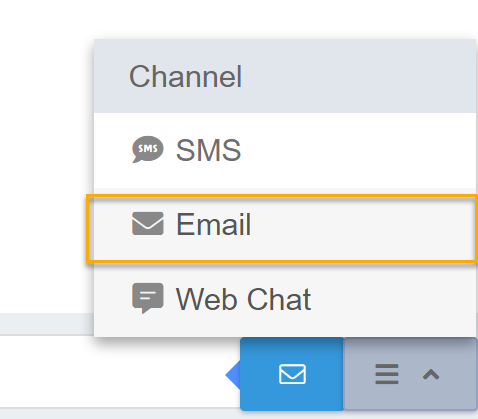This screenshot has width=478, height=419.
Task: Click the upward chevron arrow icon
Action: click(431, 375)
